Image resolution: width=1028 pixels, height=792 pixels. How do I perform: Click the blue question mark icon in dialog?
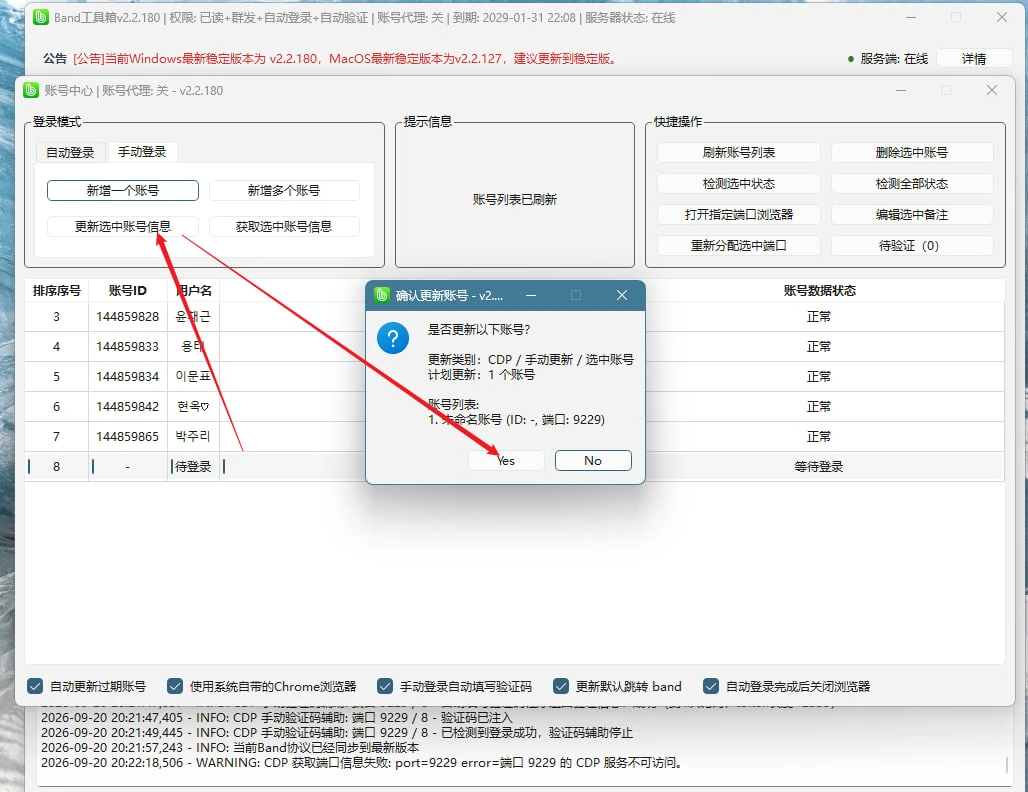pyautogui.click(x=393, y=338)
